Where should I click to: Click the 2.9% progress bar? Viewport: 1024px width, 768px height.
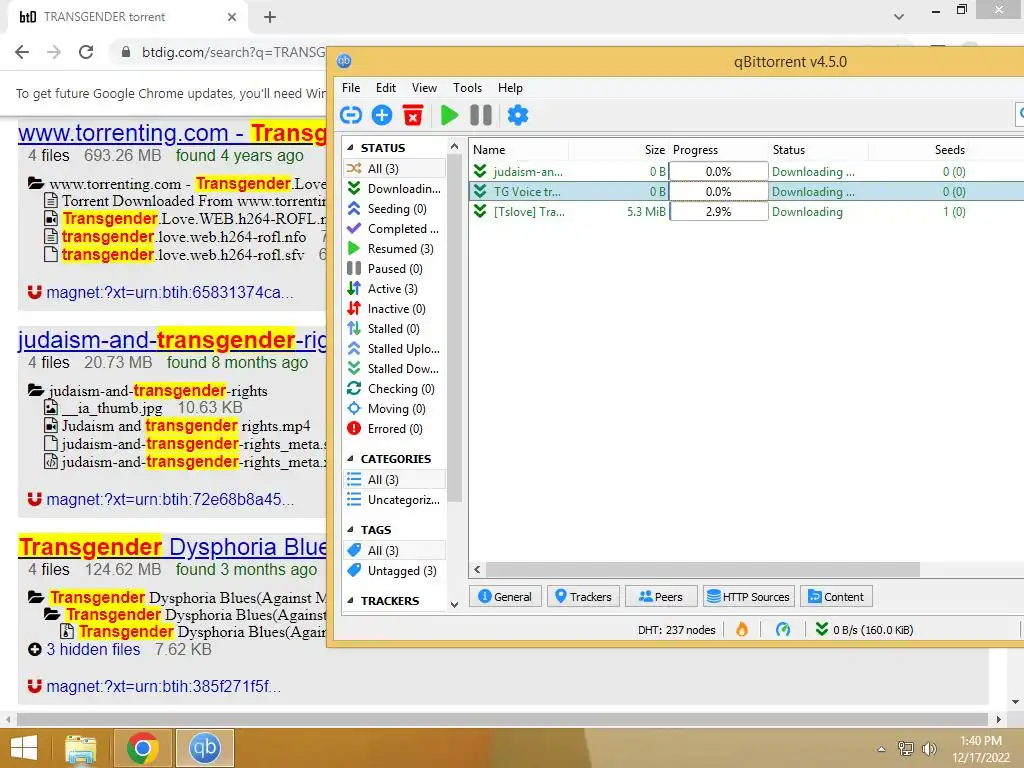pos(718,212)
